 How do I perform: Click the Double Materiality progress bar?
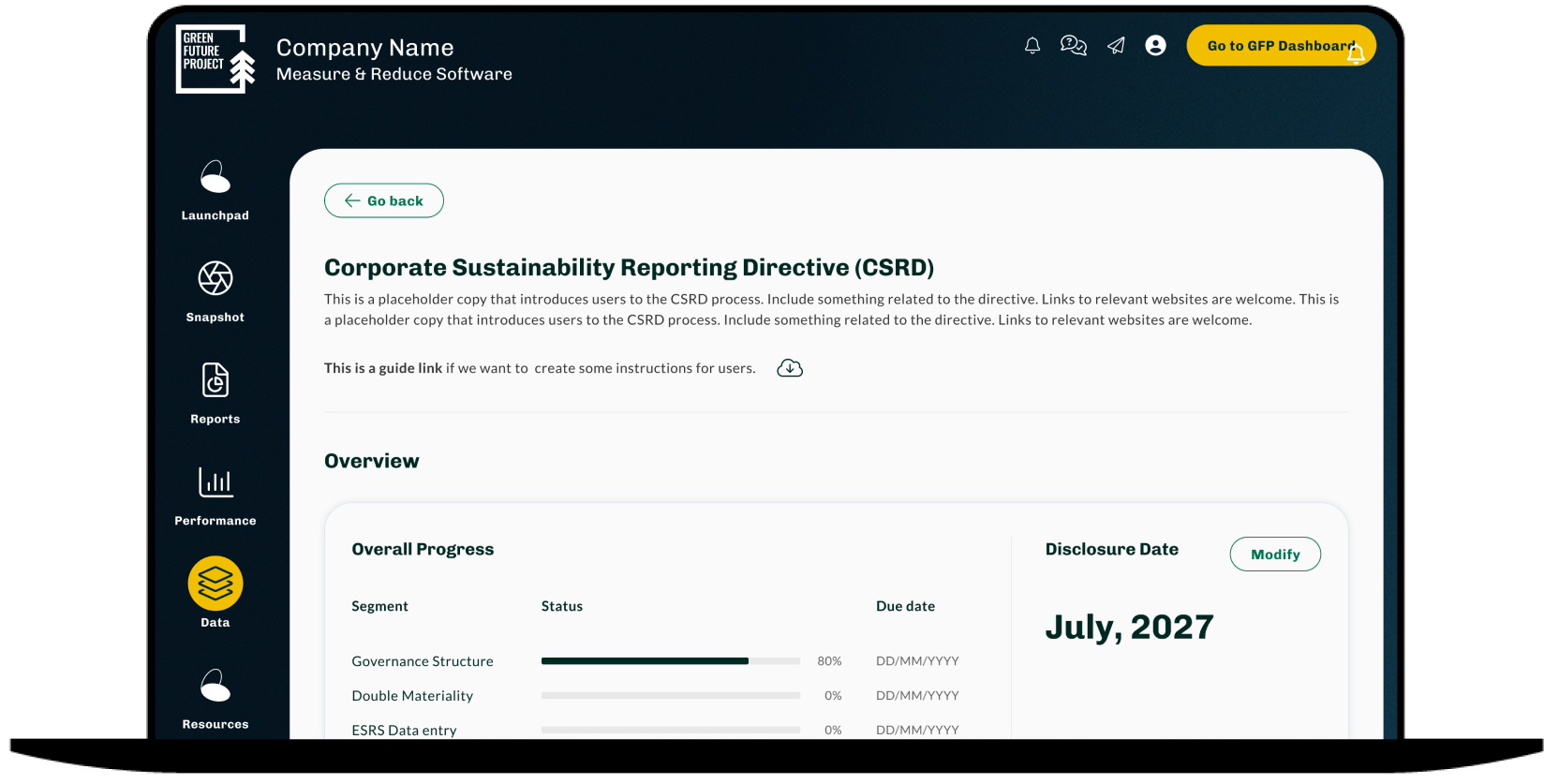(671, 696)
